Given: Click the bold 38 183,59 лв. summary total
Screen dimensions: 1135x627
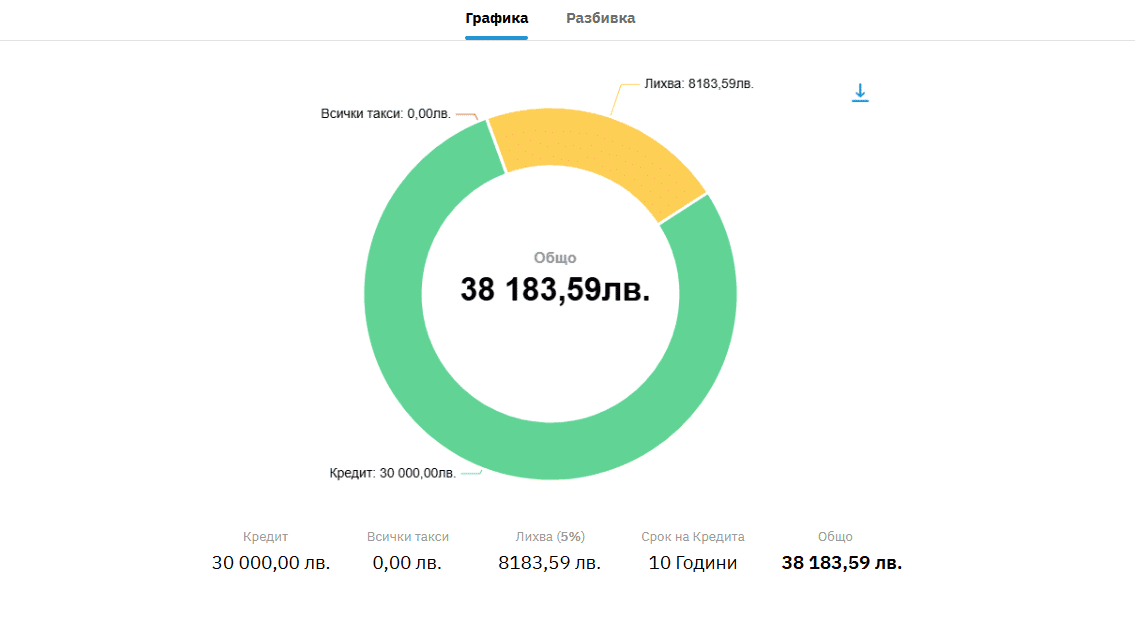Looking at the screenshot, I should tap(841, 563).
